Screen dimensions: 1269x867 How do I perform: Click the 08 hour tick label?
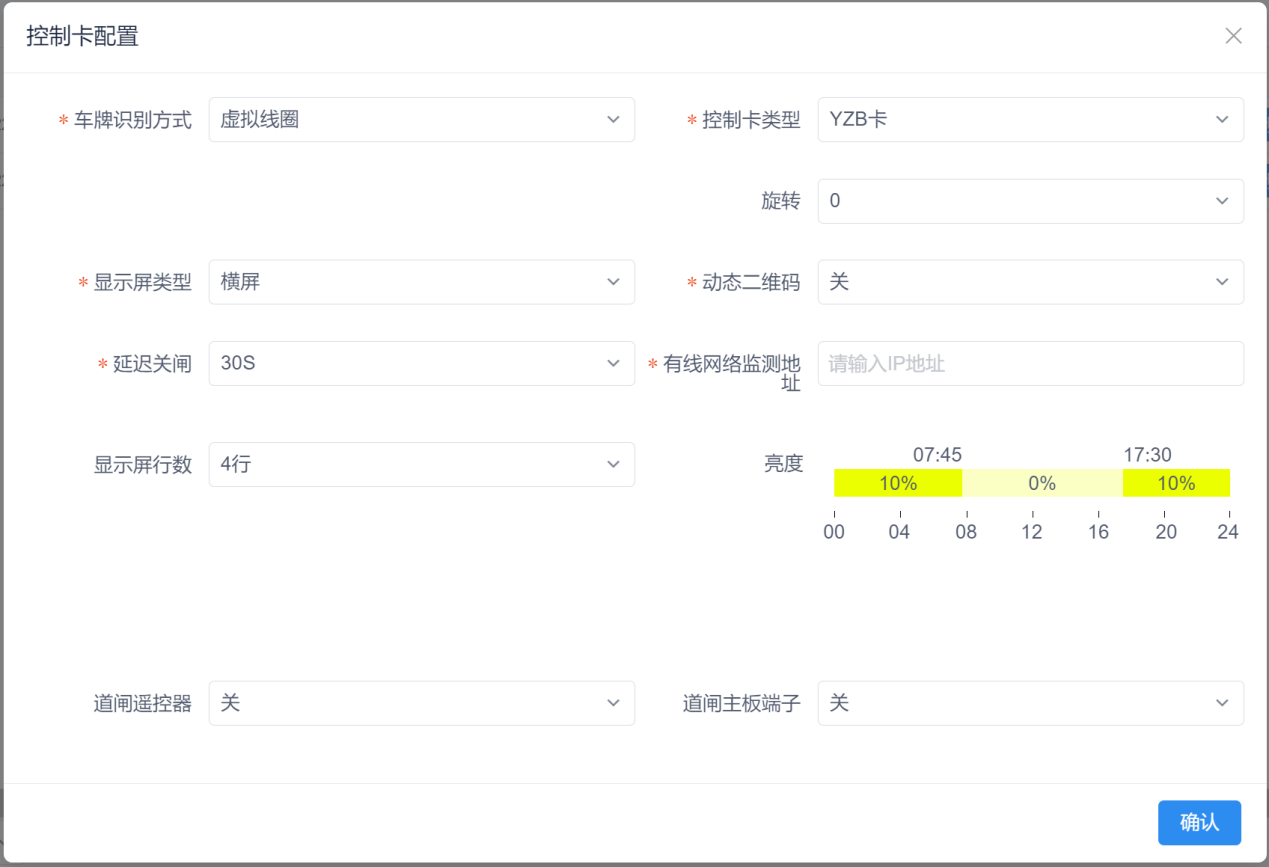tap(965, 532)
